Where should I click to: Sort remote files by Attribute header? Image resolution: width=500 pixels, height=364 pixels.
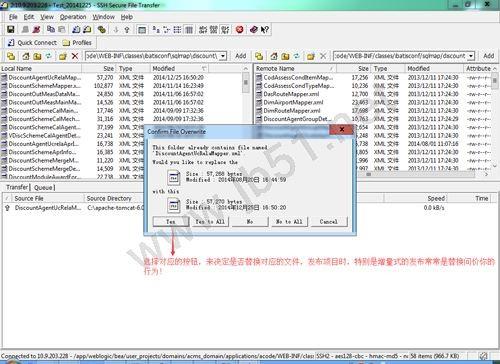point(479,68)
